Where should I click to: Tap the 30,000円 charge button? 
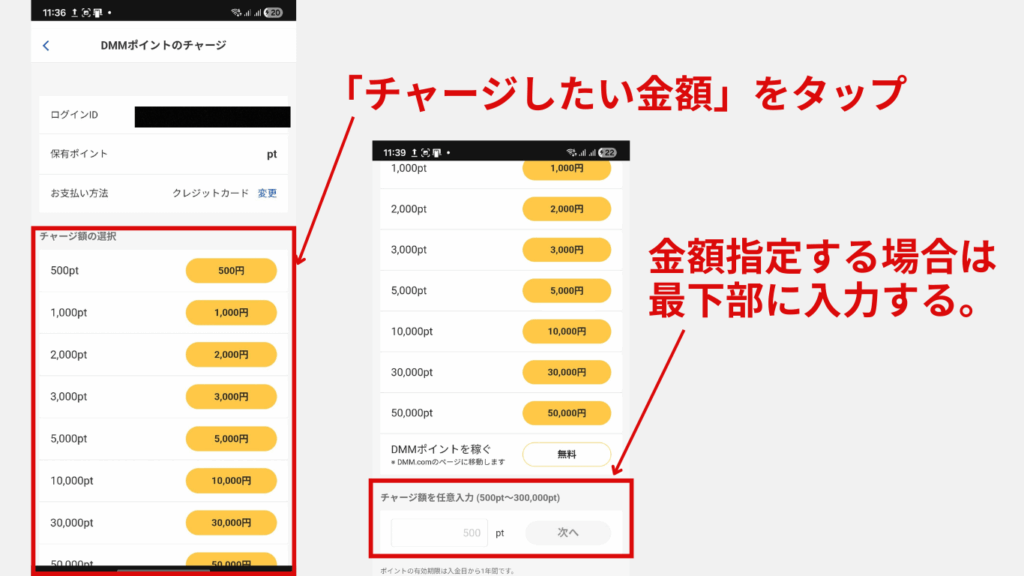(231, 522)
